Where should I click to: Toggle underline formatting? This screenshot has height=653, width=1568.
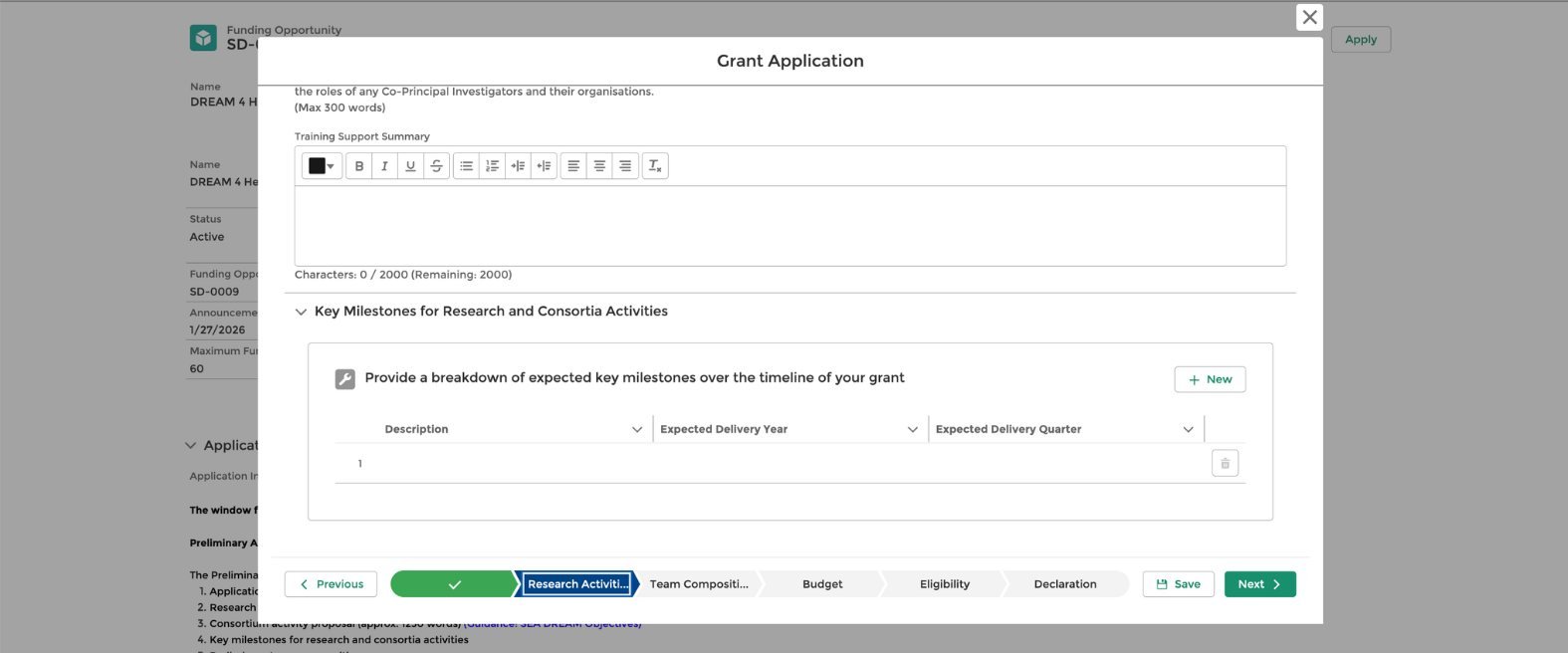click(410, 166)
